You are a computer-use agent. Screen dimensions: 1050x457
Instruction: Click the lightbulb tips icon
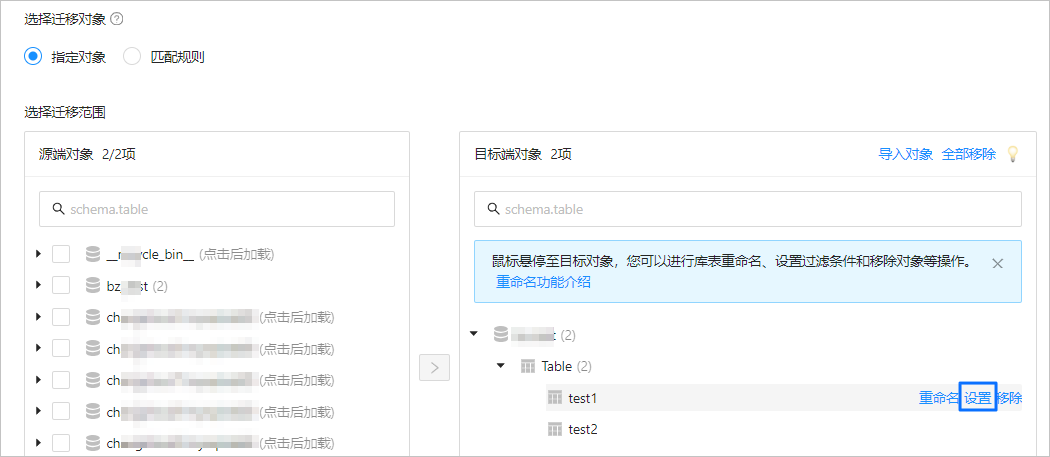1013,154
